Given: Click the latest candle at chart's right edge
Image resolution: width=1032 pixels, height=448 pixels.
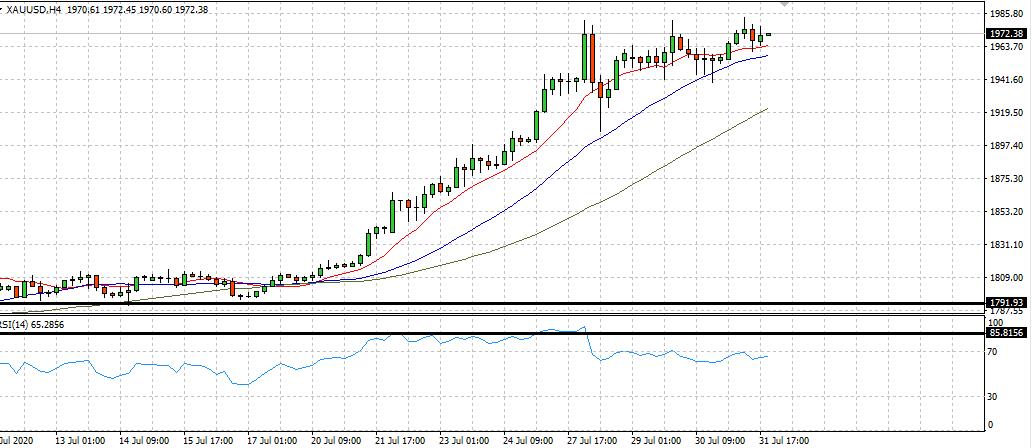Looking at the screenshot, I should [x=768, y=35].
